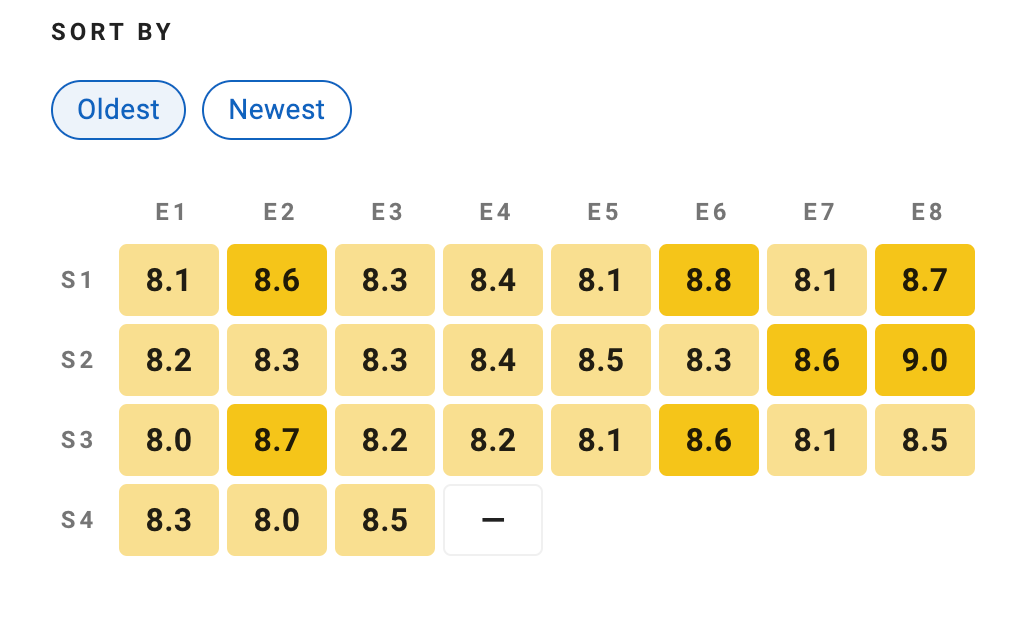Open the S2 E5 rating 8.5 cell
This screenshot has width=1036, height=640.
pos(601,360)
